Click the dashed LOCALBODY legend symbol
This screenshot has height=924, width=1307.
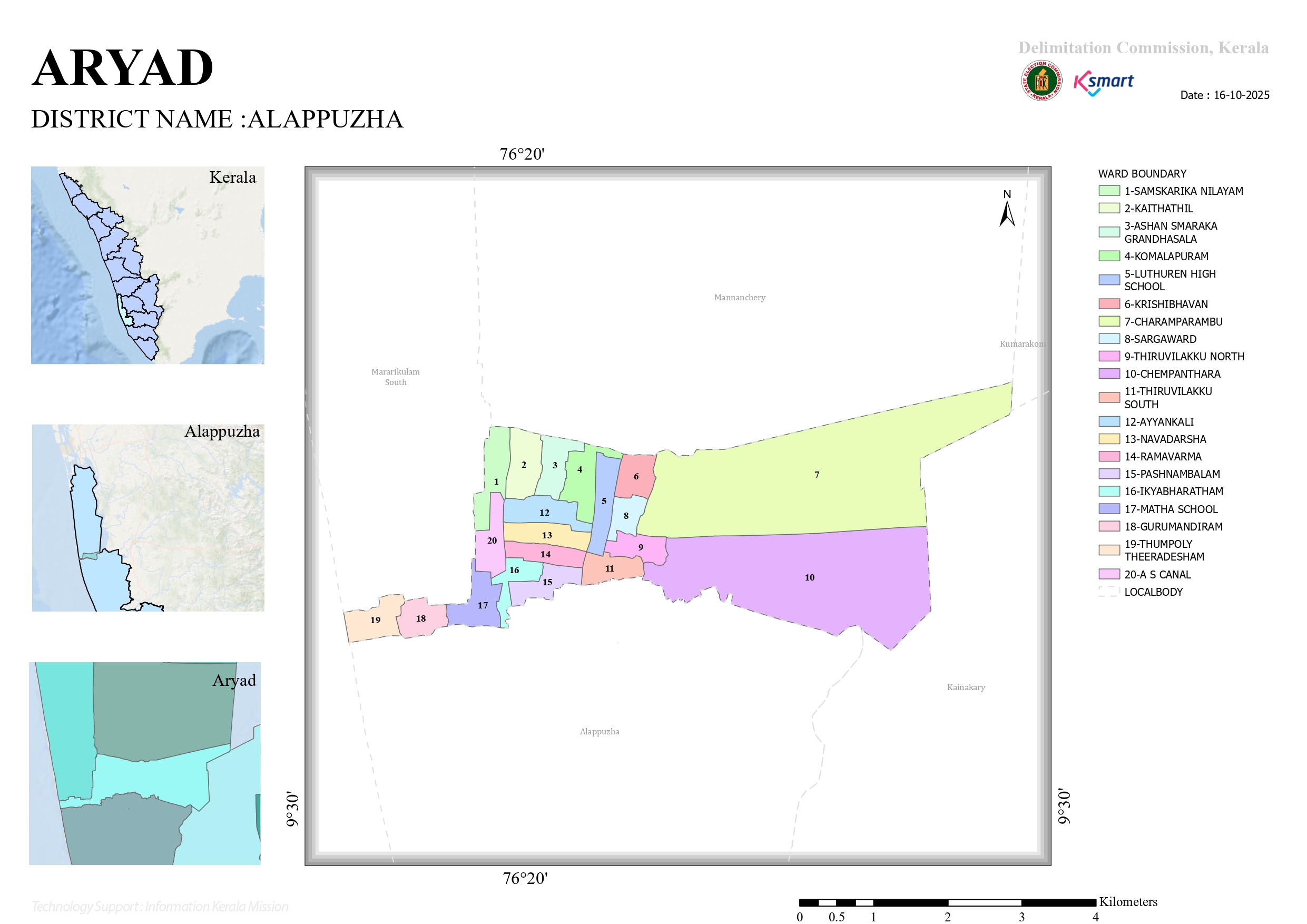point(1109,592)
